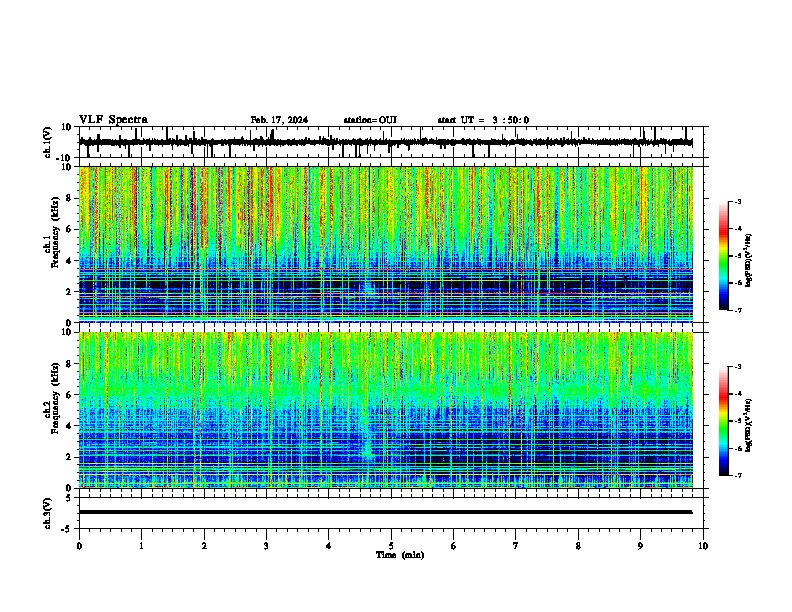792x612 pixels.
Task: Click time axis tick label "2"
Action: (204, 546)
